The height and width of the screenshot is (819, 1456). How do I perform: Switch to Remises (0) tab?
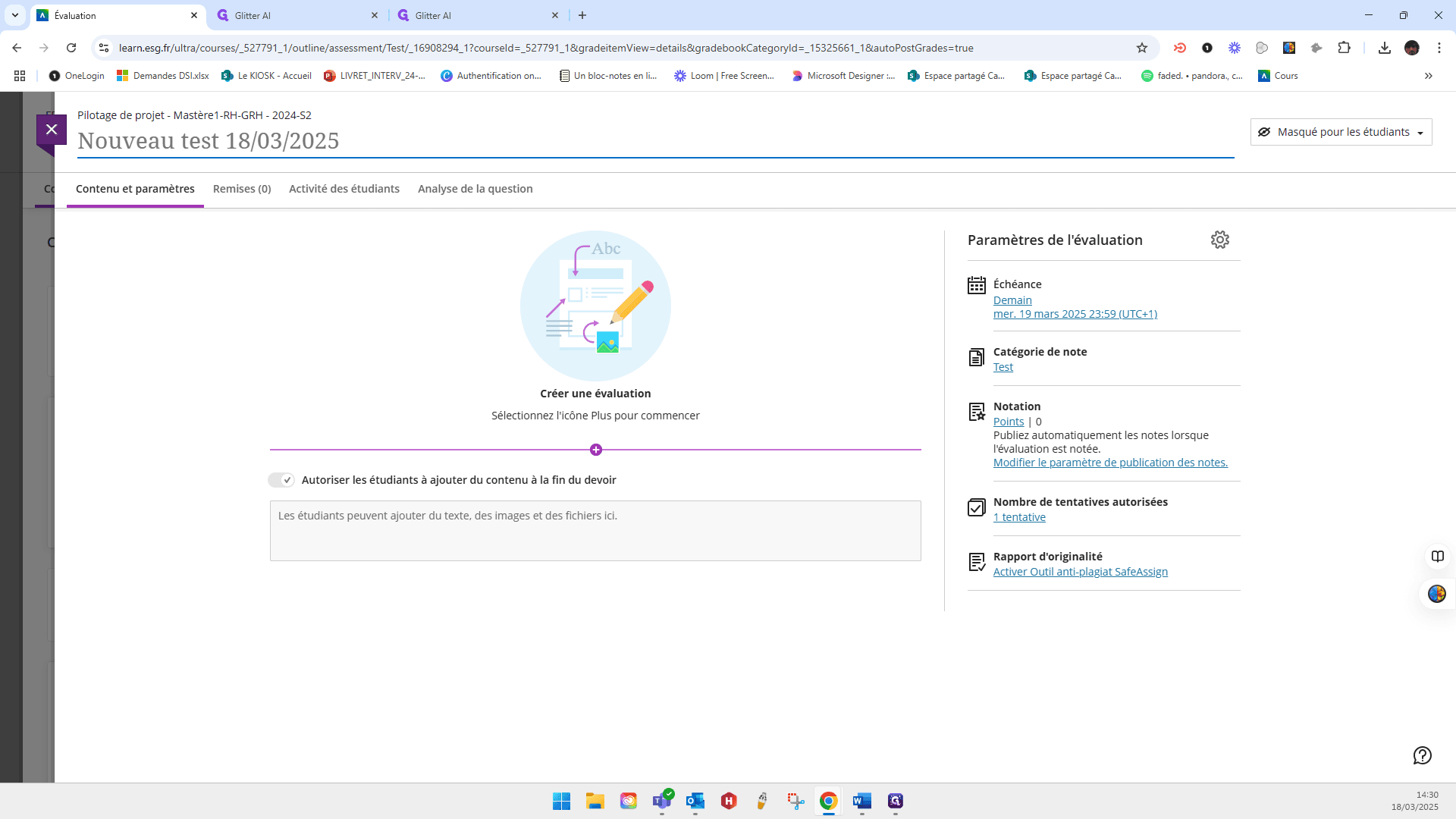pos(242,189)
